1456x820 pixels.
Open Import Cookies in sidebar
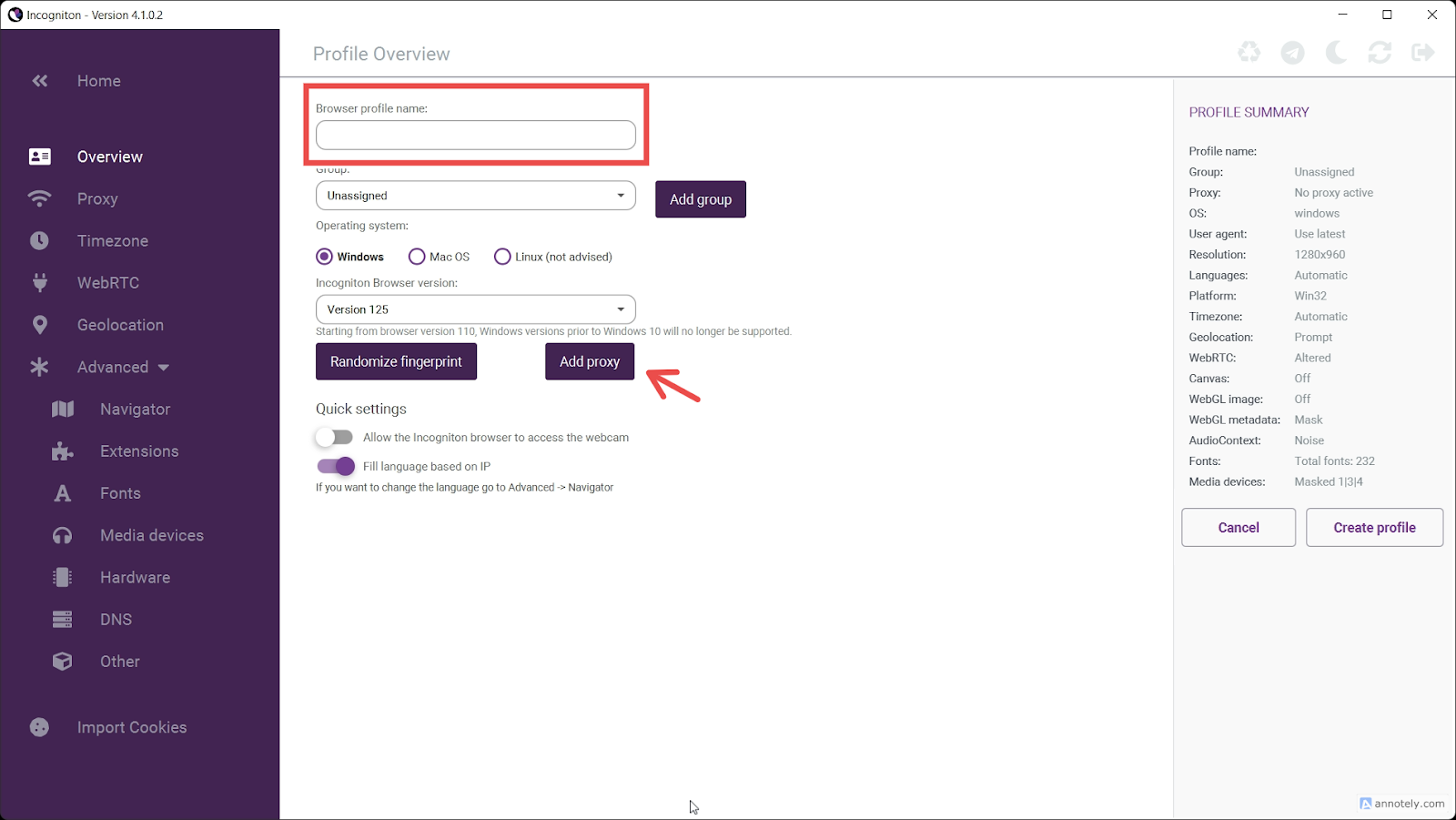132,727
